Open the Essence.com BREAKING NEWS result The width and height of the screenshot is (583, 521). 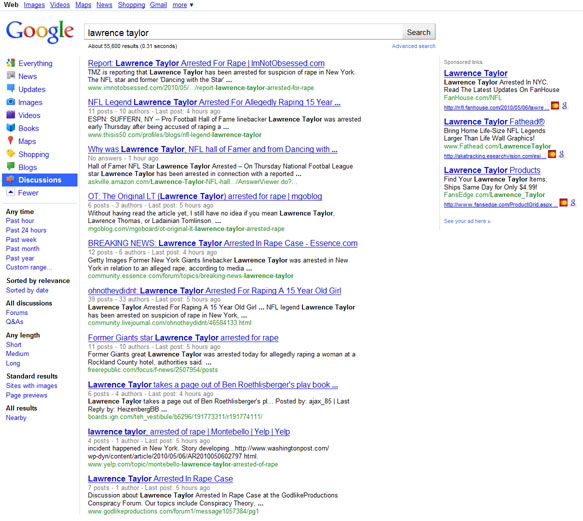click(223, 243)
